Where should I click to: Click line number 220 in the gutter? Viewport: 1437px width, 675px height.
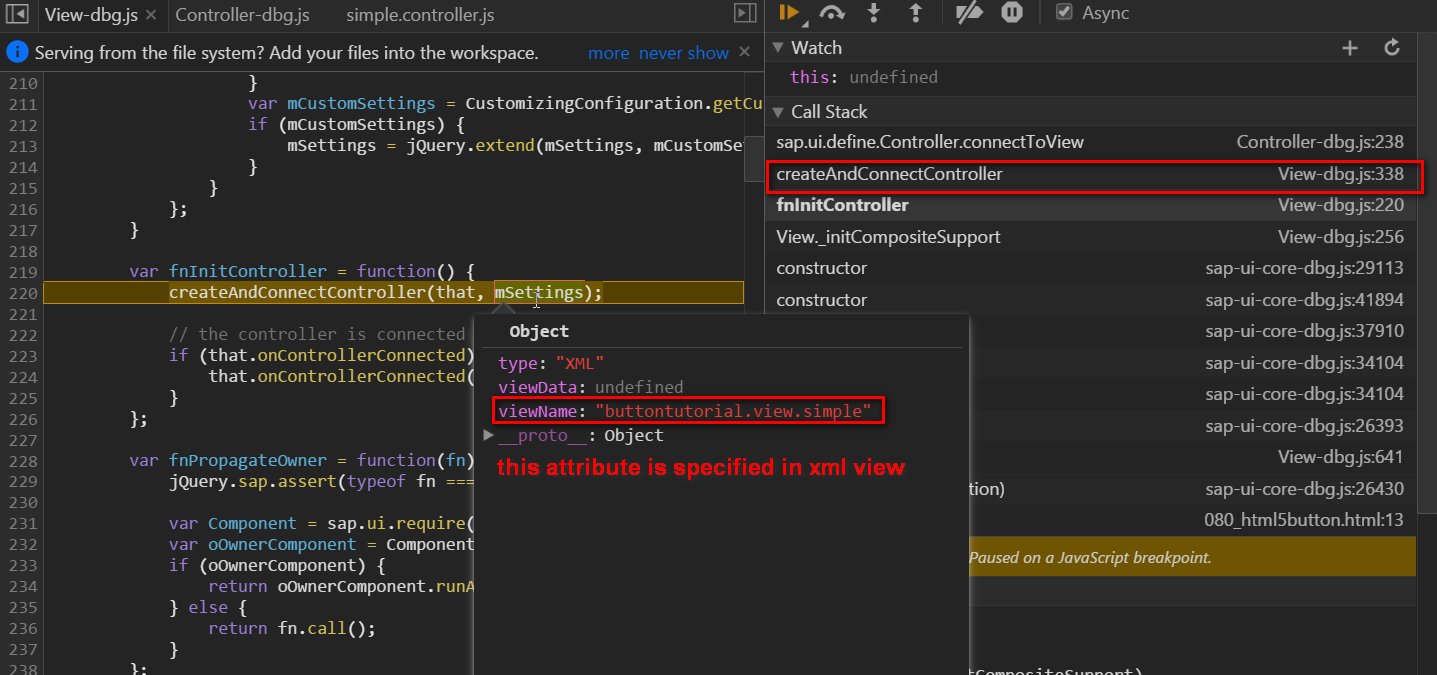[22, 292]
